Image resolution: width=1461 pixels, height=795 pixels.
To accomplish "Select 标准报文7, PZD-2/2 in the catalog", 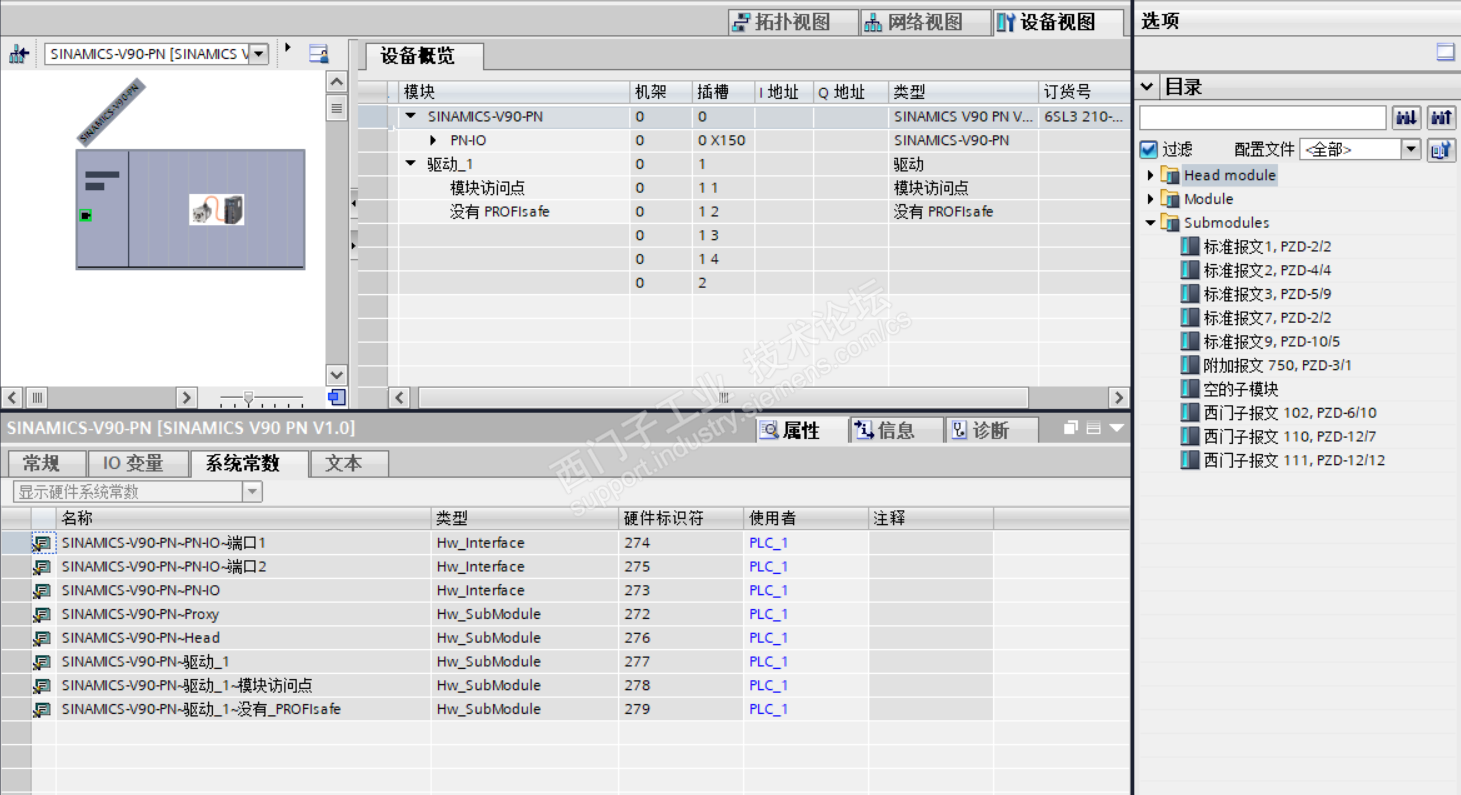I will click(1267, 318).
